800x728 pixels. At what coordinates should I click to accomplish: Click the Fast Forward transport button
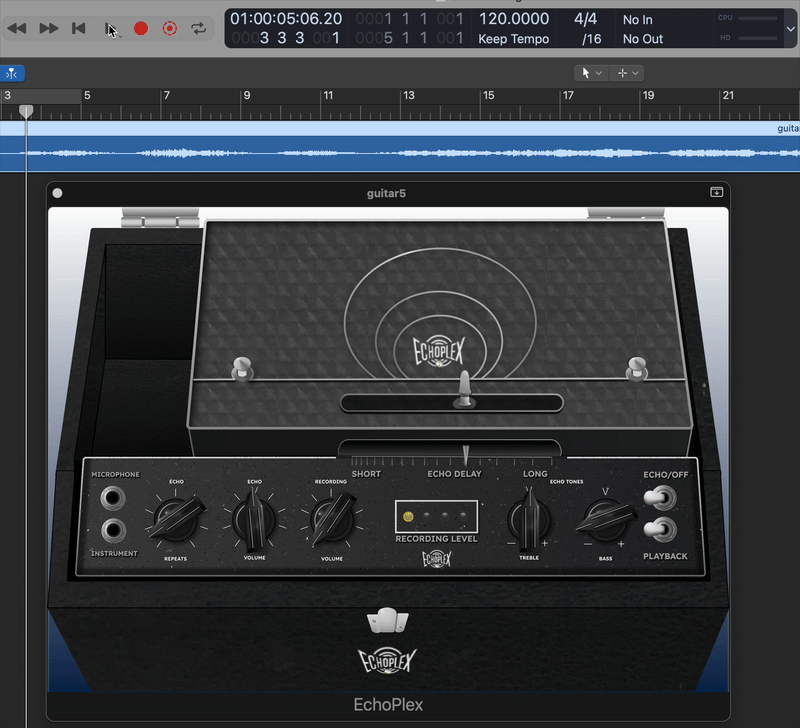pos(48,29)
